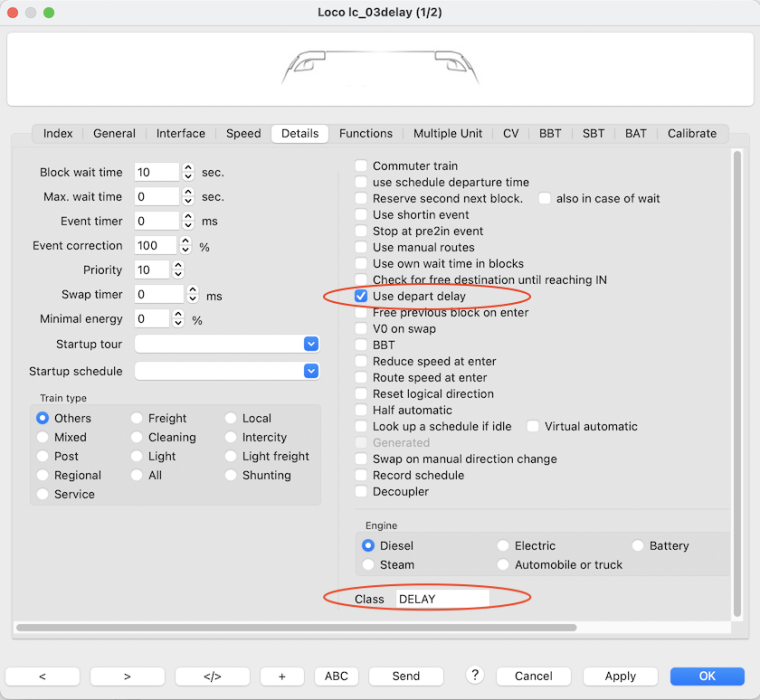Click the help question mark icon
This screenshot has height=700, width=760.
pos(475,675)
